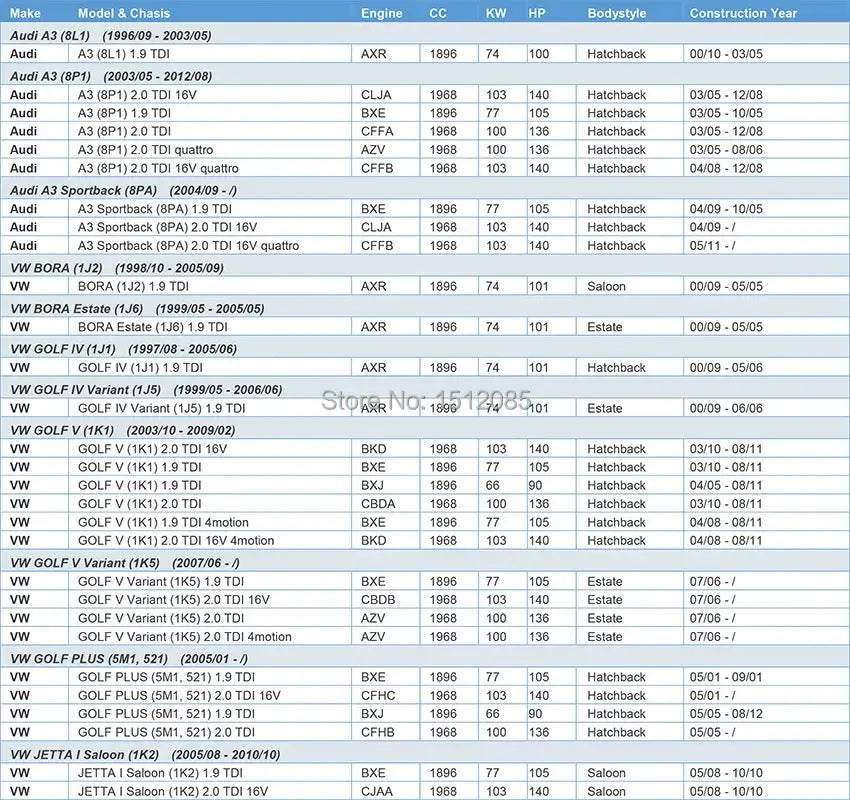Click the VW JETTA I Saloon (1K2) heading
Viewport: 850px width, 800px height.
[x=145, y=754]
